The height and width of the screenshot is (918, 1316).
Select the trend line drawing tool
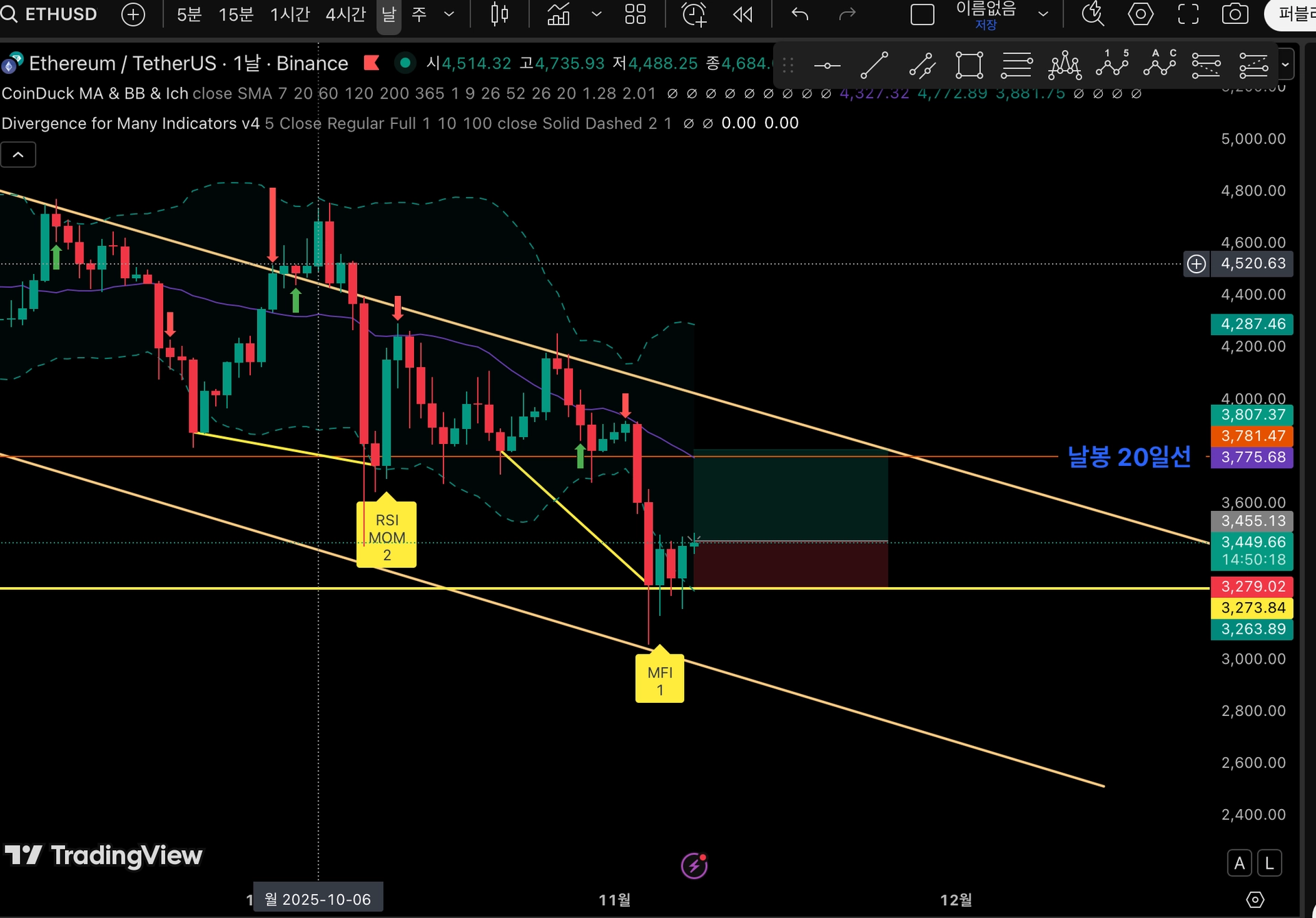click(x=874, y=66)
